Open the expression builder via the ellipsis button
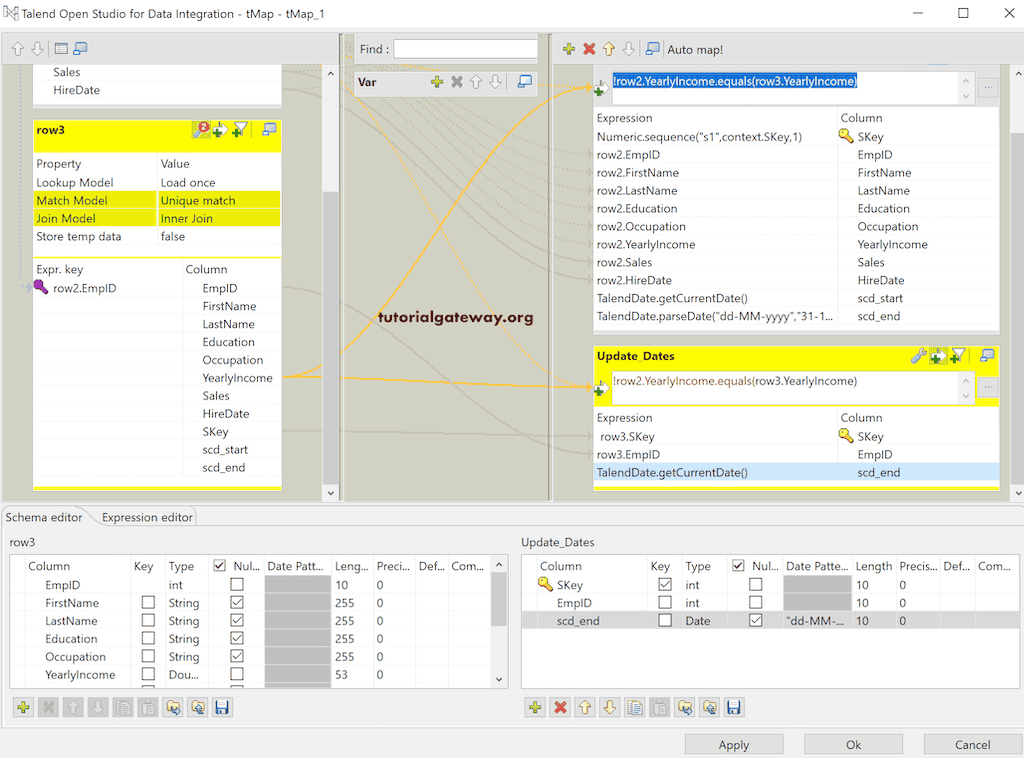Image resolution: width=1024 pixels, height=758 pixels. click(986, 88)
